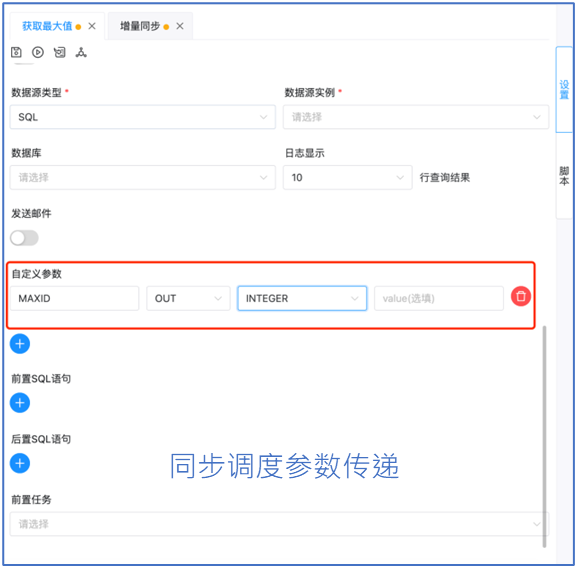Viewport: 577px width, 568px height.
Task: Open the 脚本 side panel tab
Action: 564,176
